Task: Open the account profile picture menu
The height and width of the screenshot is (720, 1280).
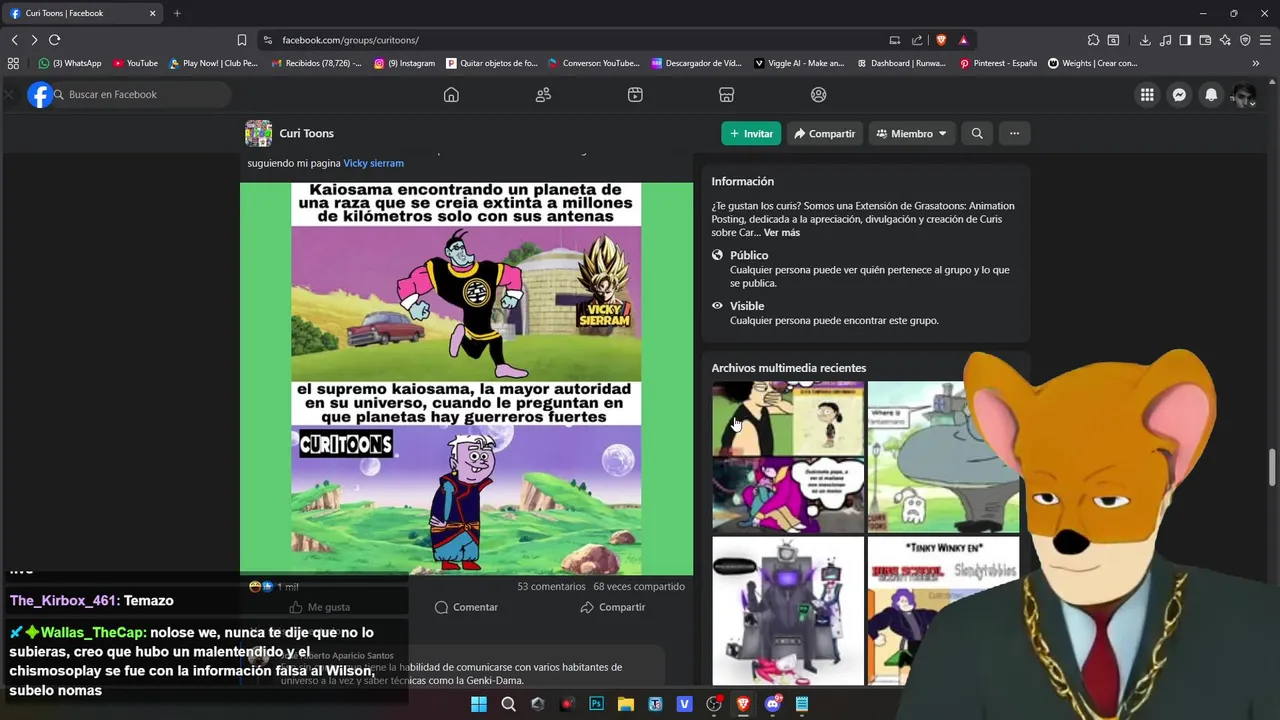Action: point(1243,95)
